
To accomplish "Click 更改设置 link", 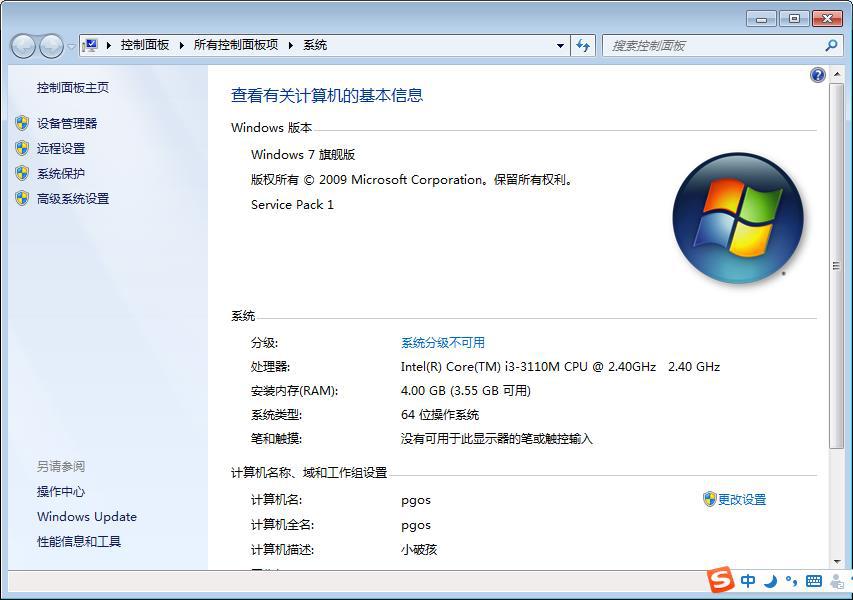I will click(x=742, y=499).
